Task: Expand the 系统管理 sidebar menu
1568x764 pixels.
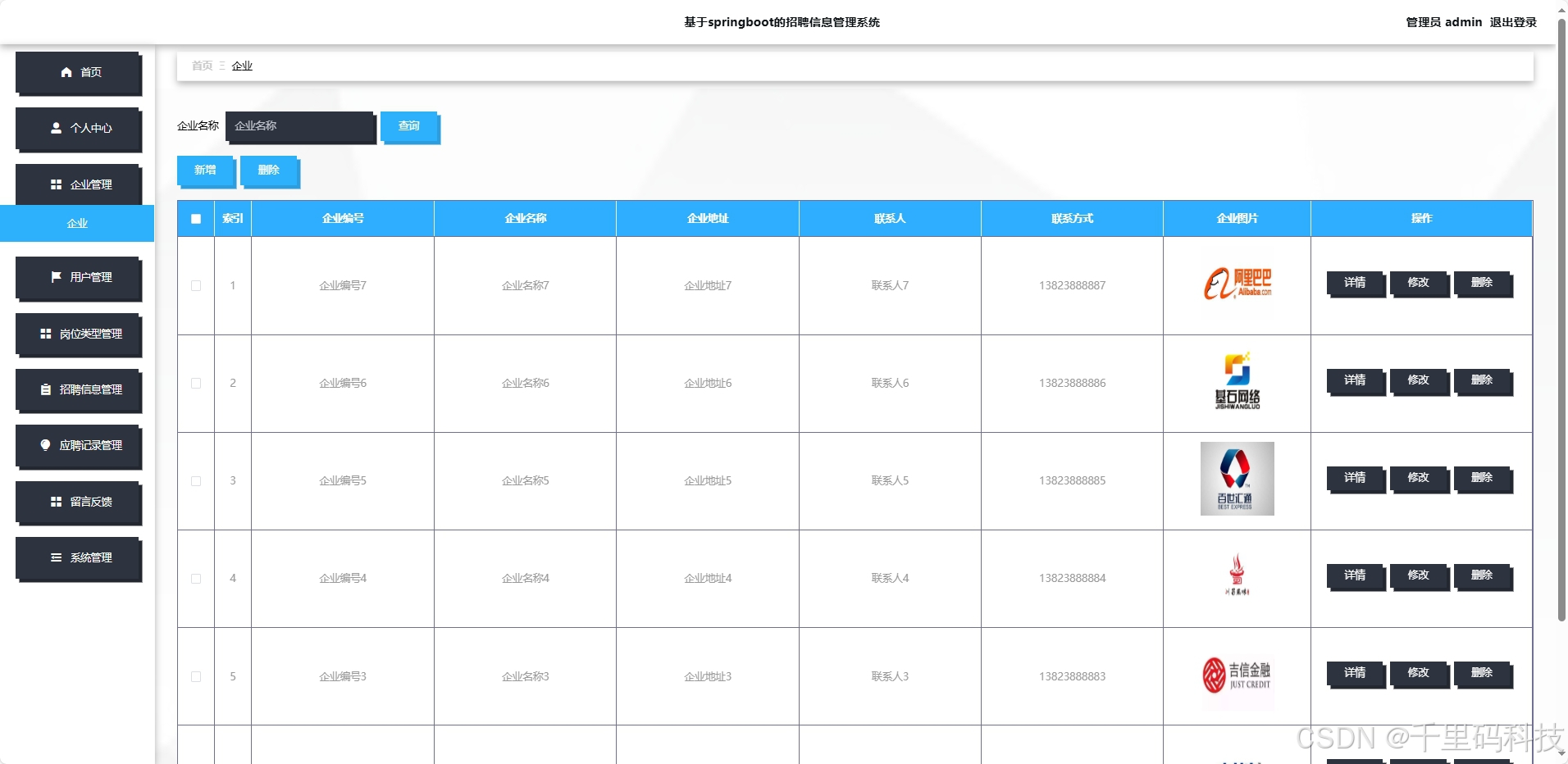Action: pos(79,558)
